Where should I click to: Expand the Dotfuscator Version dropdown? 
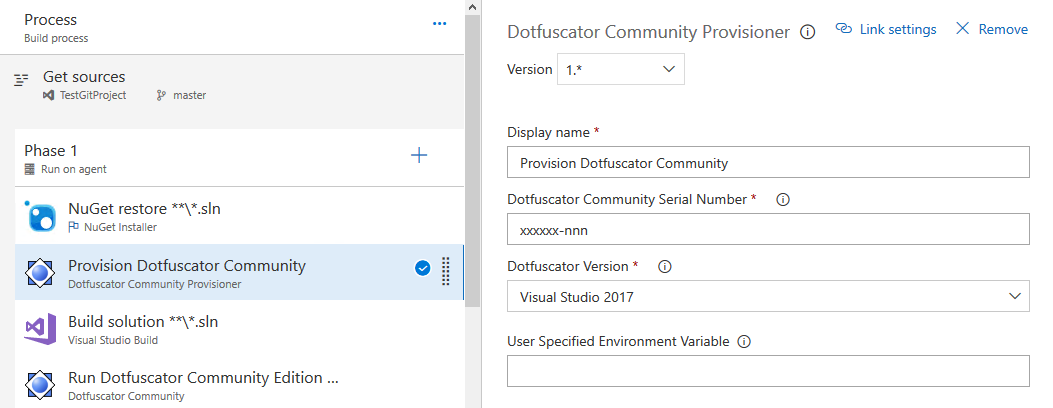(x=768, y=297)
